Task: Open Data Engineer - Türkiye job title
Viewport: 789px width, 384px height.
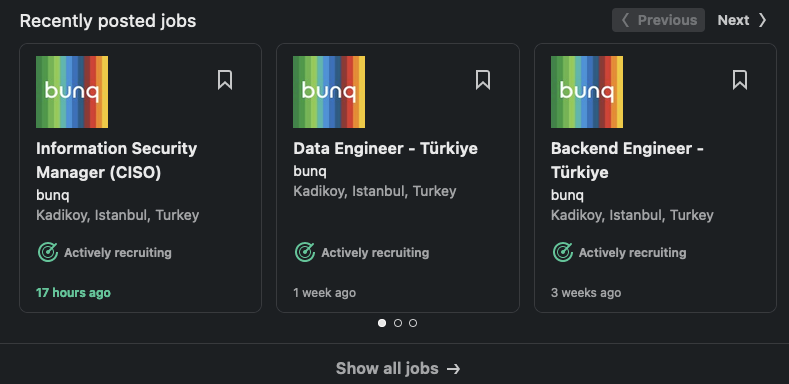Action: click(x=385, y=148)
